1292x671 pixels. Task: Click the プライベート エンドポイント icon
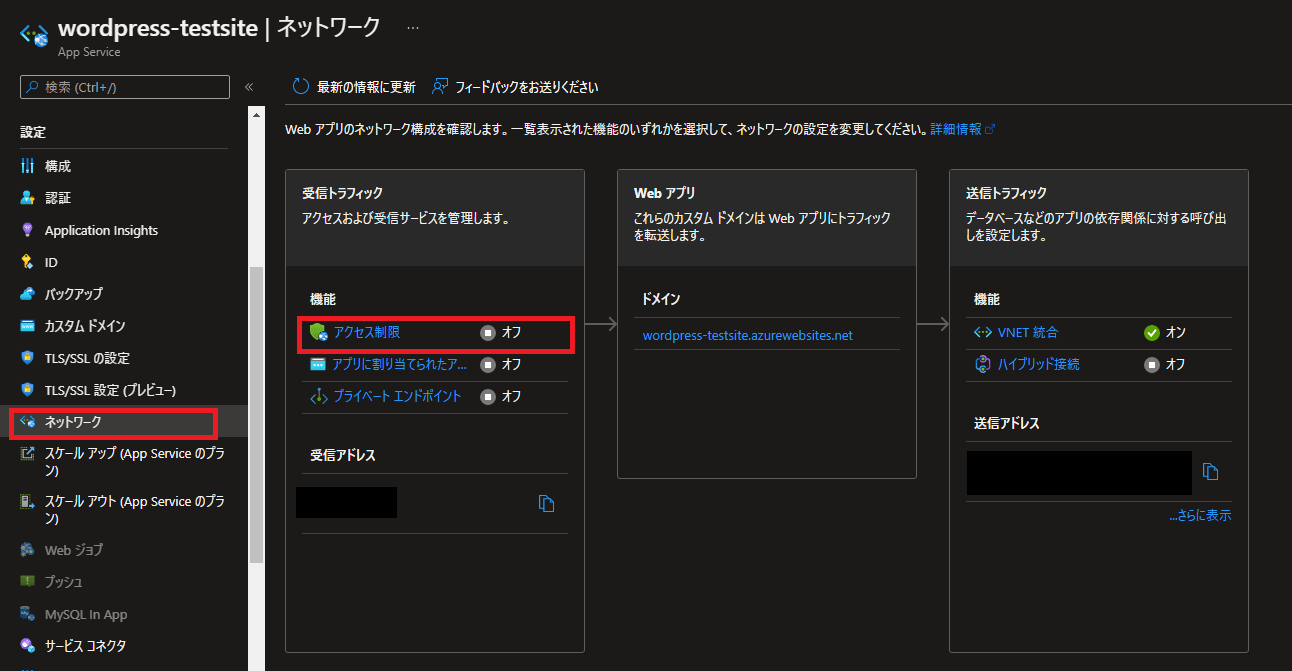(319, 396)
